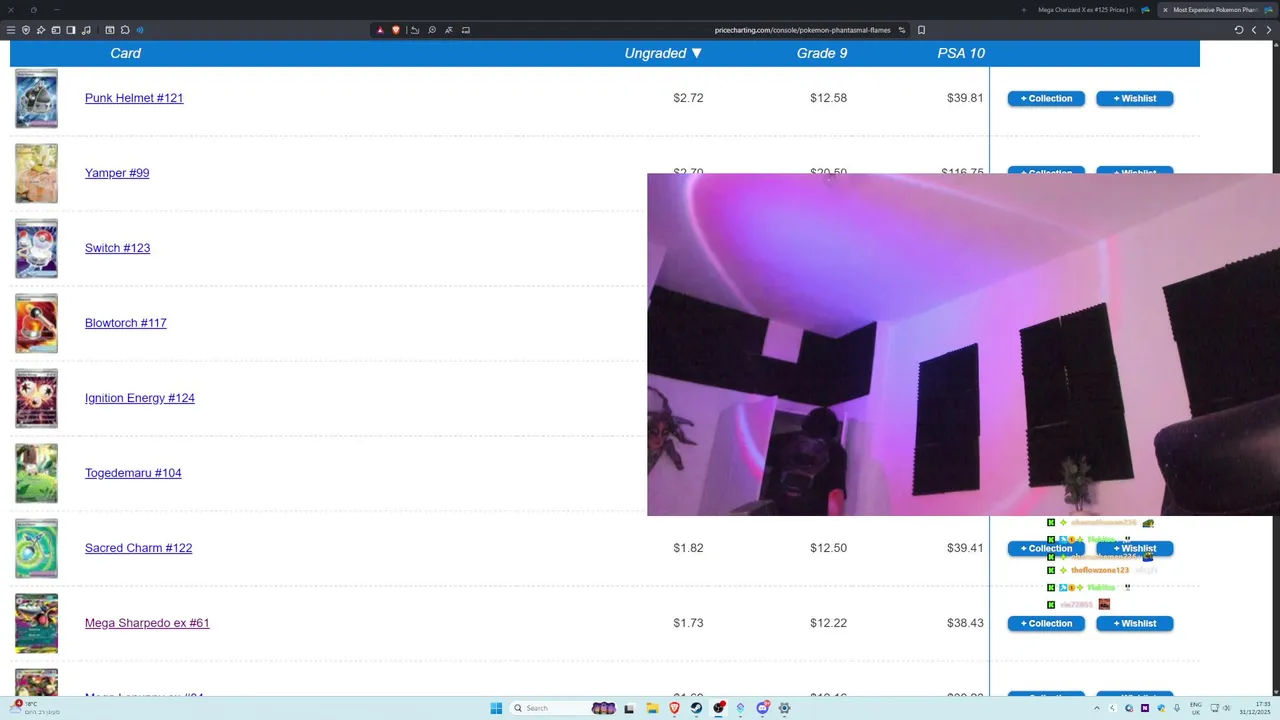Viewport: 1280px width, 720px height.
Task: Click Punk Helmet Grade 9 price $12.58
Action: tap(828, 98)
